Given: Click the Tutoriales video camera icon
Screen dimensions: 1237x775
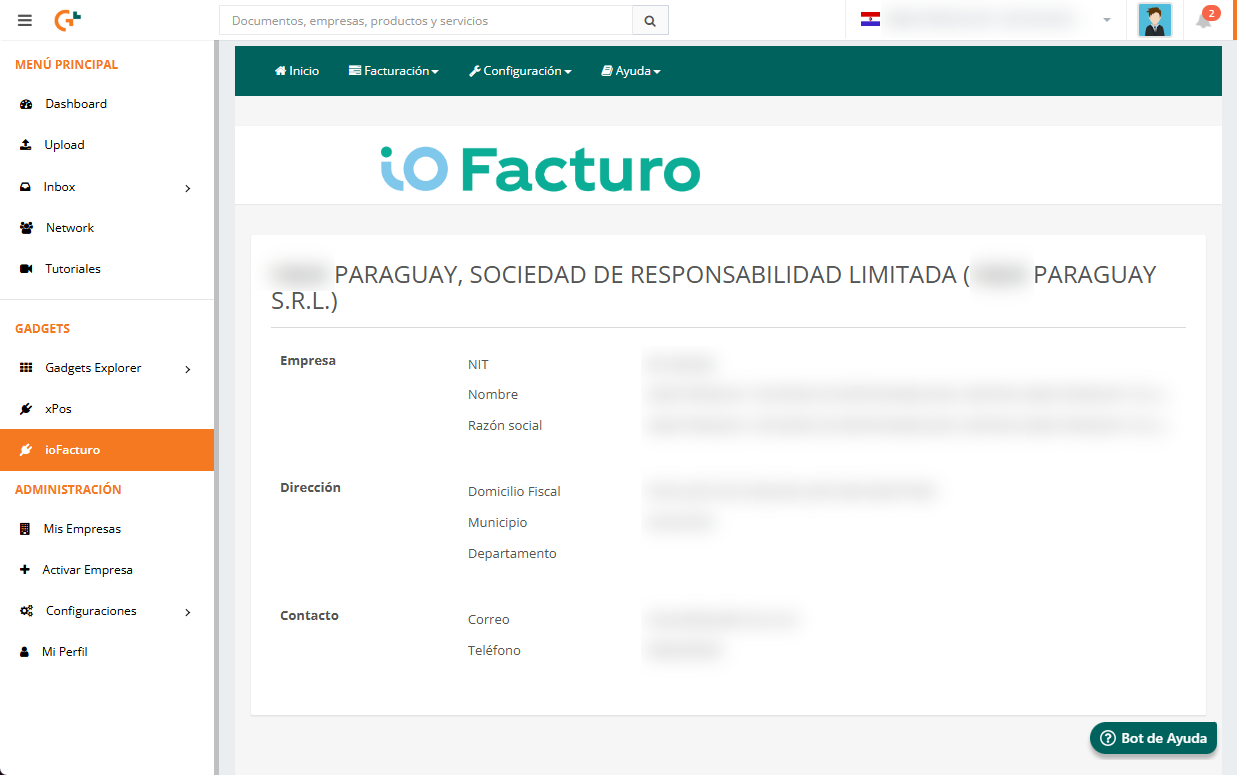Looking at the screenshot, I should click(x=26, y=269).
